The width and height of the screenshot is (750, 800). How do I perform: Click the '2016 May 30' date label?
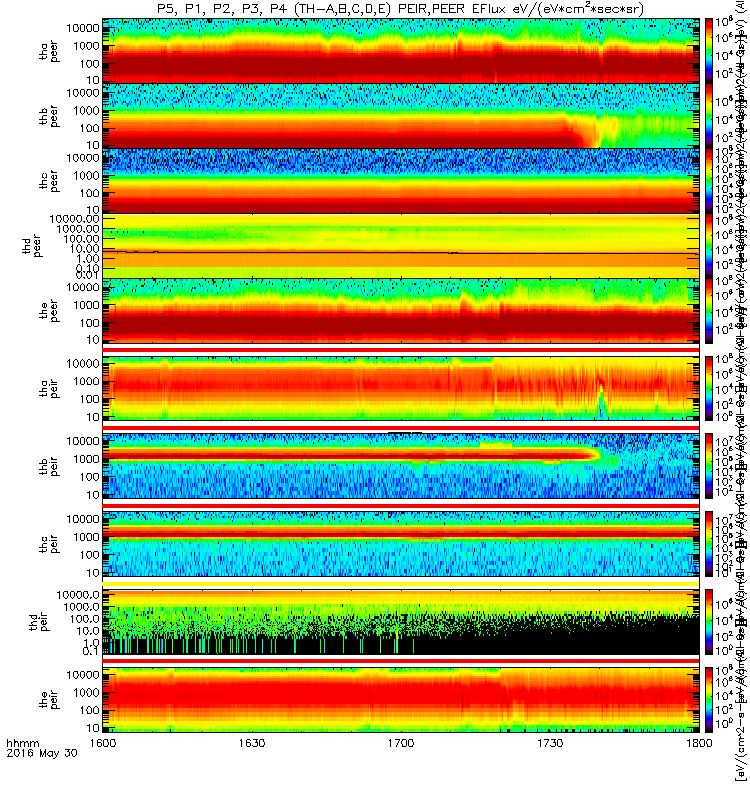(x=42, y=753)
